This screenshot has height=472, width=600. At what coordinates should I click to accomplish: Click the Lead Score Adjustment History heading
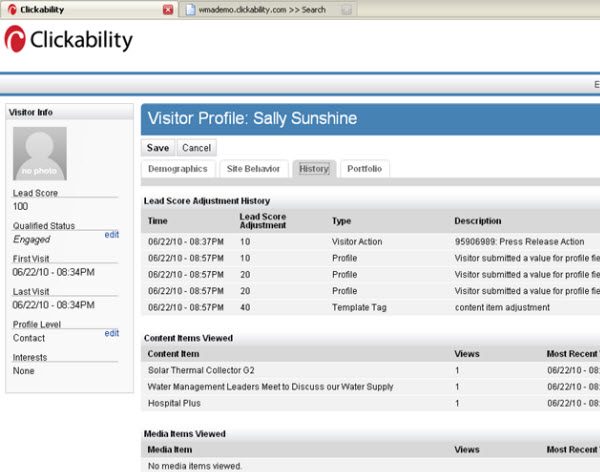point(207,201)
